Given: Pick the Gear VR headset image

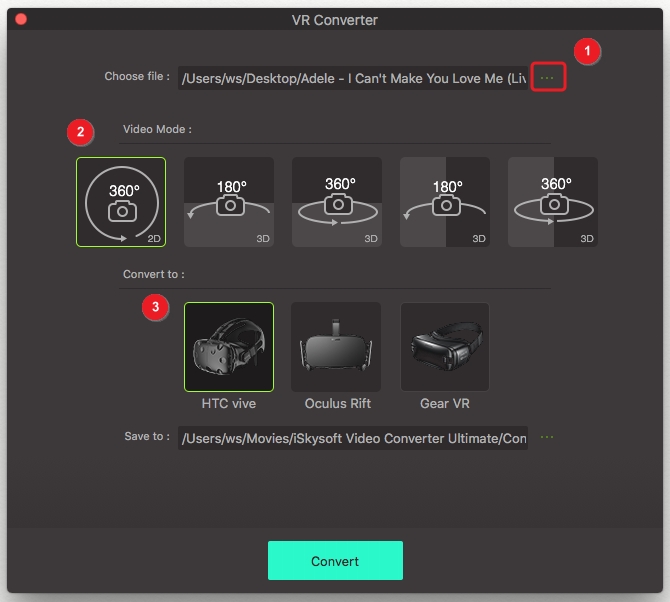Looking at the screenshot, I should pyautogui.click(x=445, y=347).
